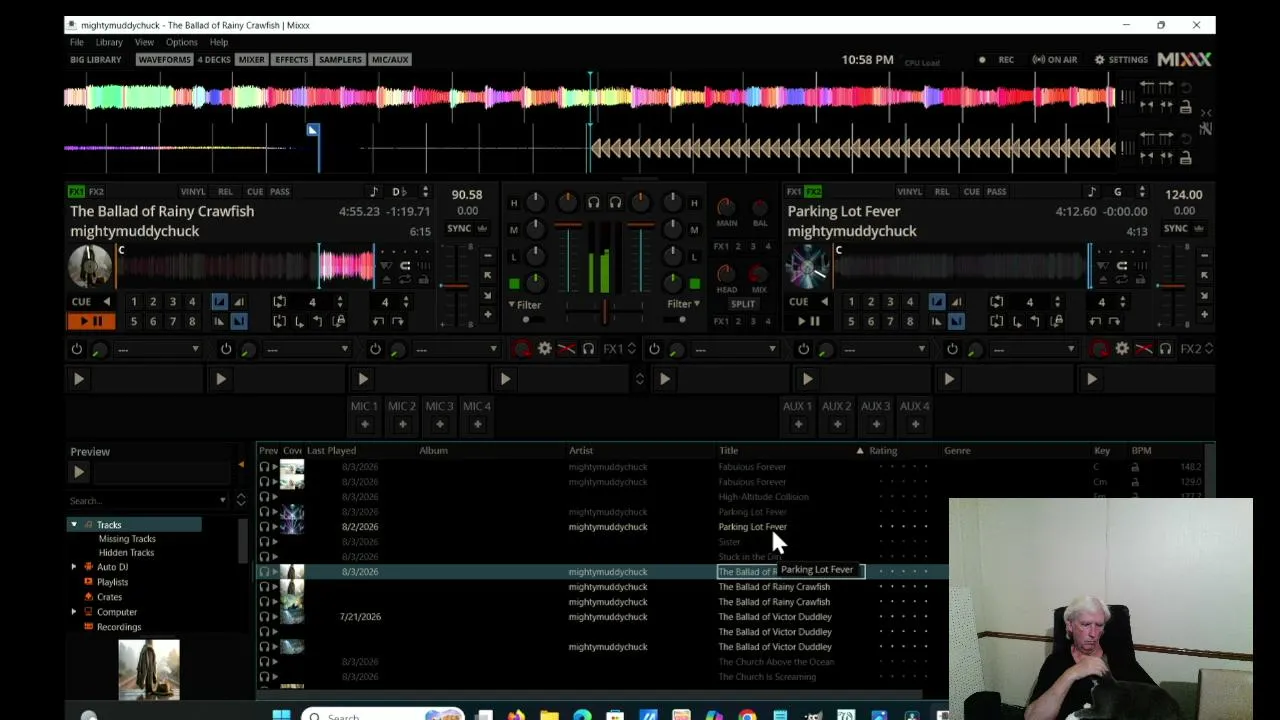Open the Help menu

(x=219, y=42)
